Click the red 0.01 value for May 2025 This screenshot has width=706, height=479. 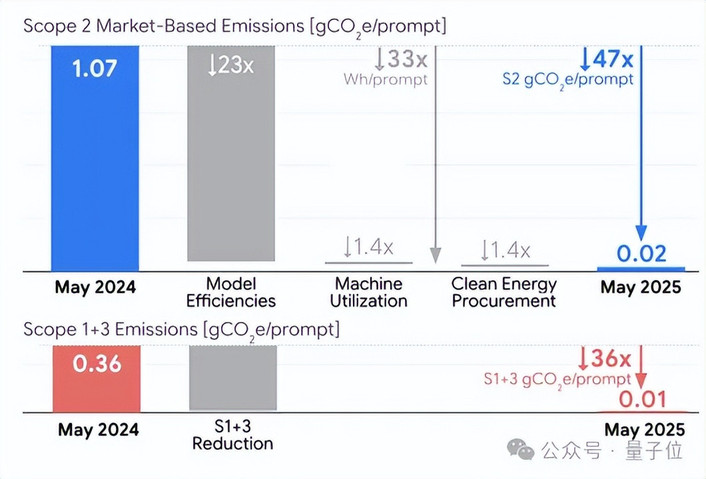coord(642,399)
